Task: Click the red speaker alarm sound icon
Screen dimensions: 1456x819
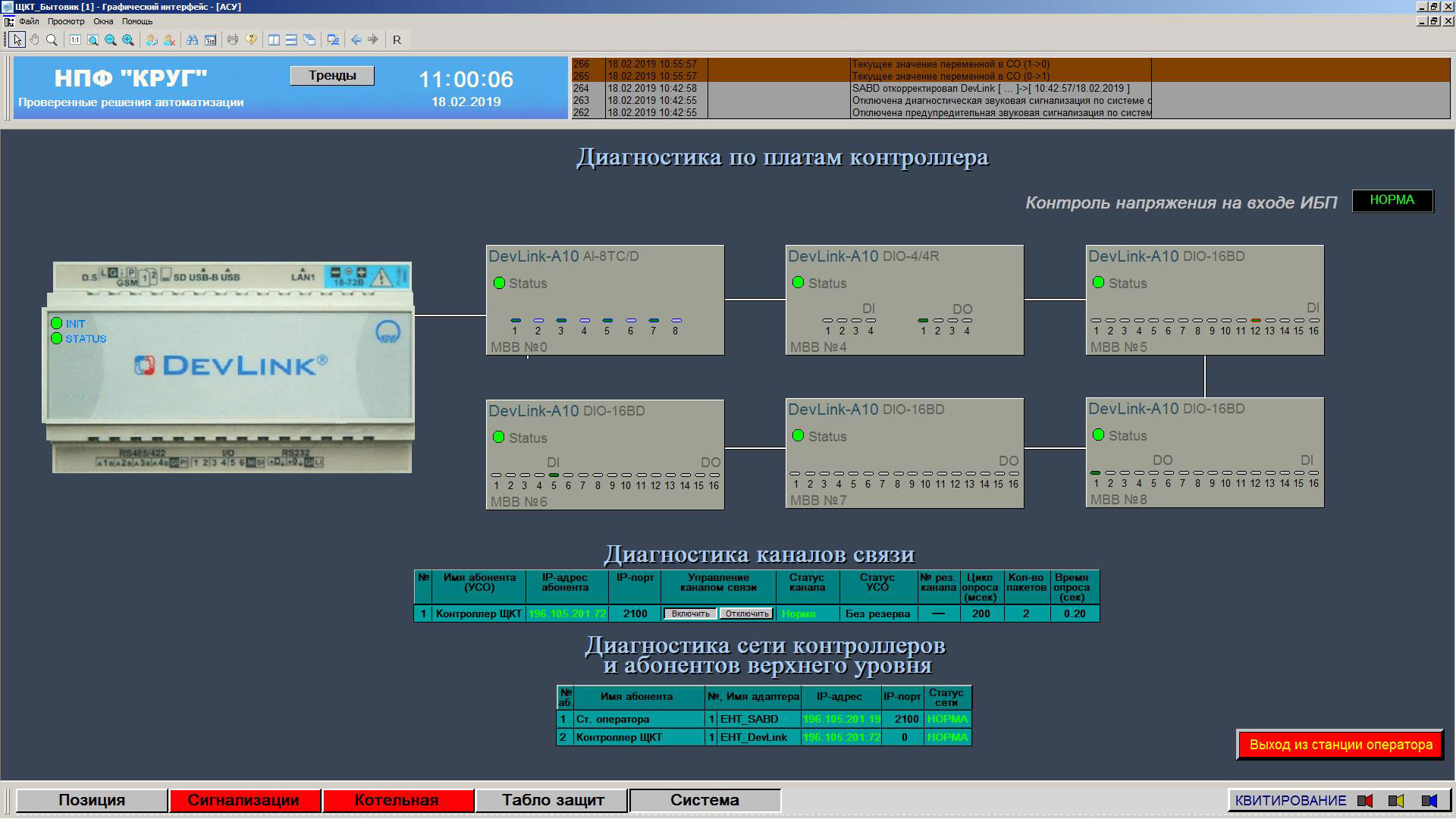Action: pyautogui.click(x=1365, y=800)
